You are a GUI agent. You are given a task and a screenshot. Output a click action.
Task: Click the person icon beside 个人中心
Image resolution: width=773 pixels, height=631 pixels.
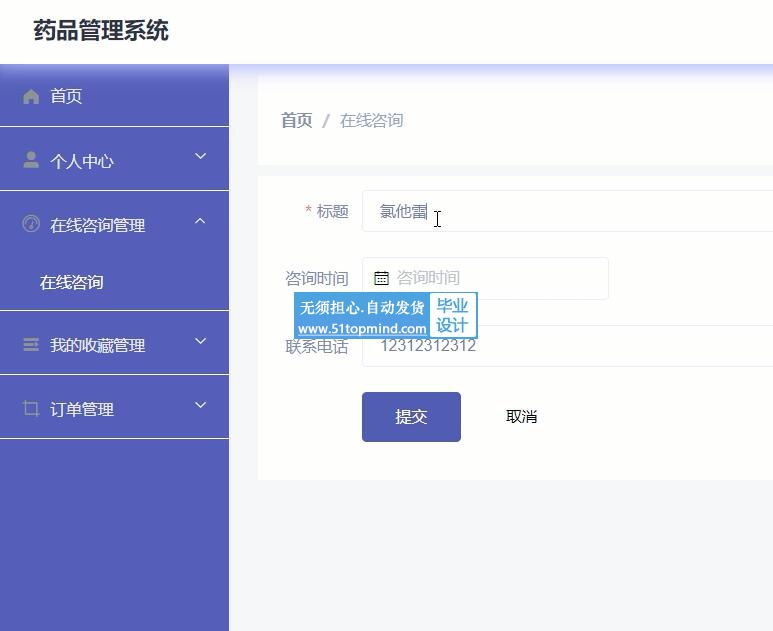pos(31,160)
